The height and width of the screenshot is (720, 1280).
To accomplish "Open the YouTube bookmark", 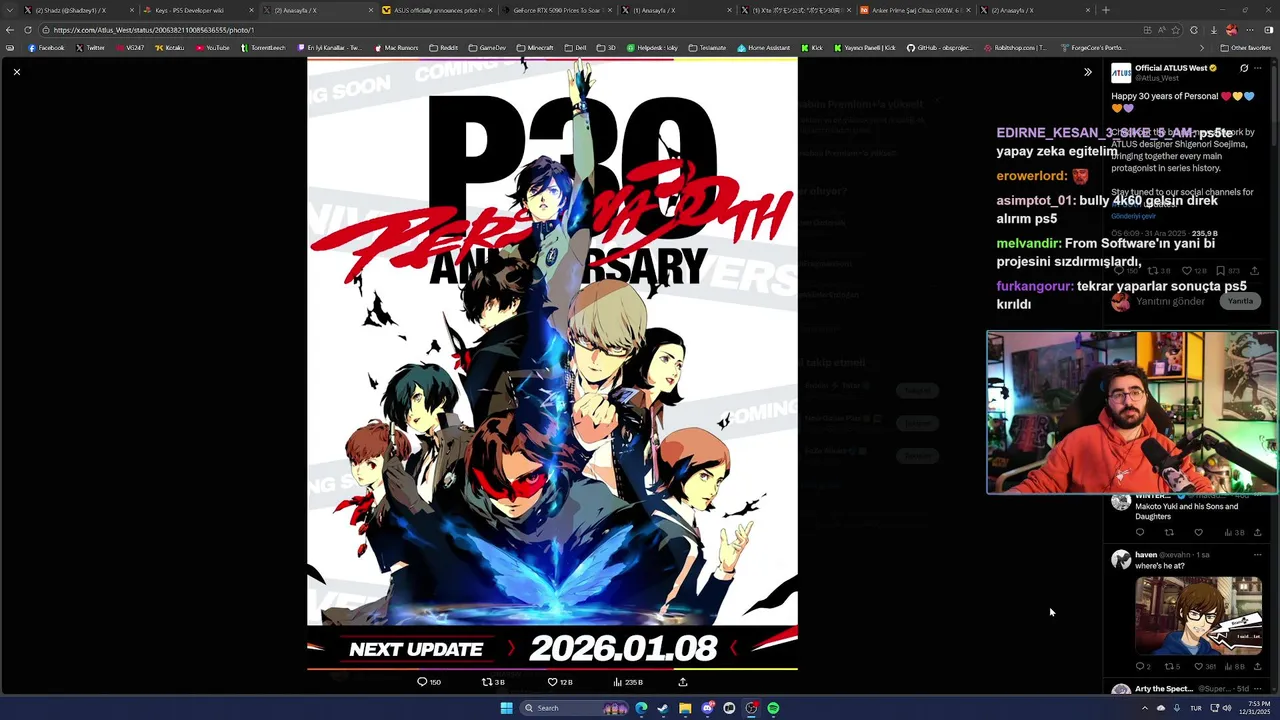I will tap(212, 47).
